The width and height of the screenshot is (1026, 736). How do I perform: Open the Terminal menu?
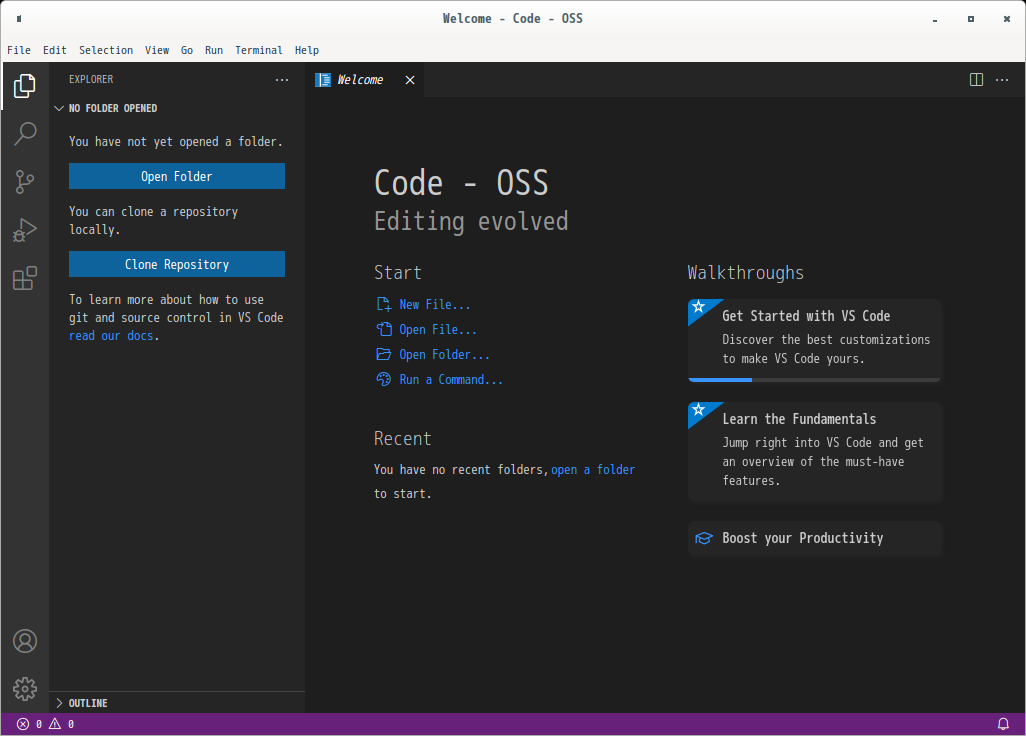pyautogui.click(x=259, y=50)
